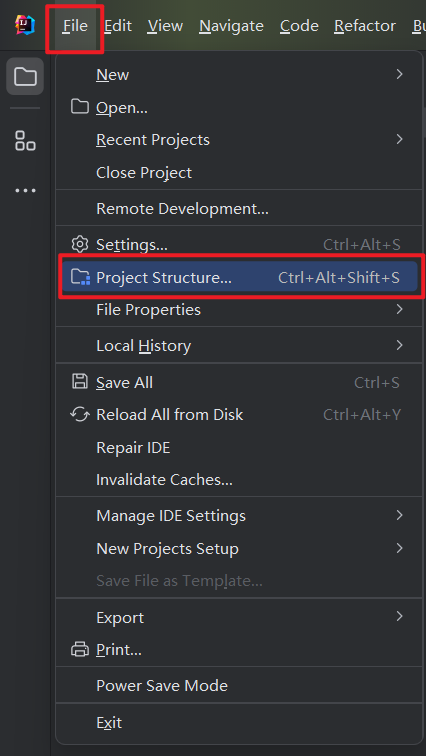
Task: Click the gear icon beside Settings
Action: click(80, 244)
